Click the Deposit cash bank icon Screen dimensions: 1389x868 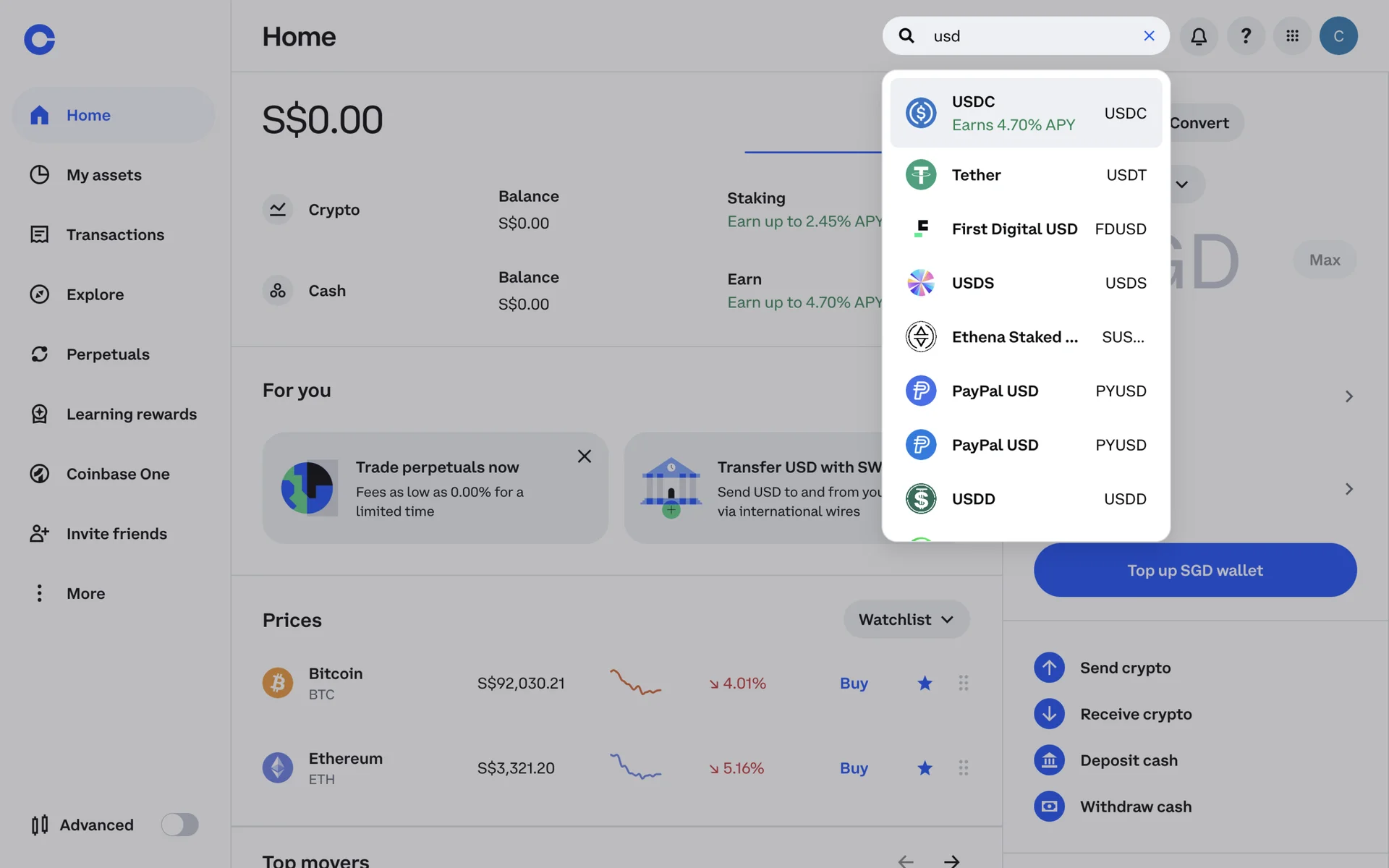click(1049, 760)
